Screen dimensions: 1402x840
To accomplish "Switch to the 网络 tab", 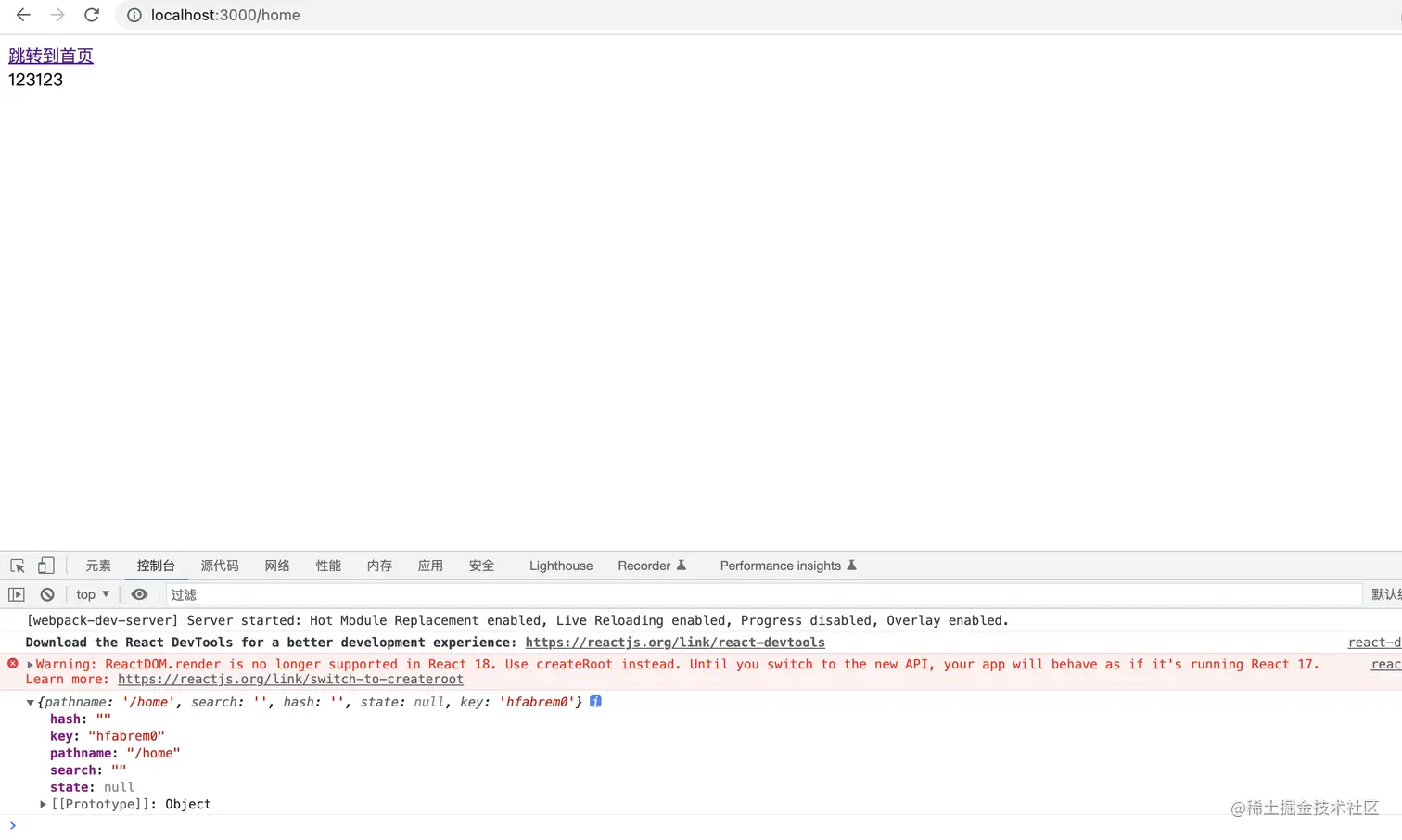I will (277, 566).
